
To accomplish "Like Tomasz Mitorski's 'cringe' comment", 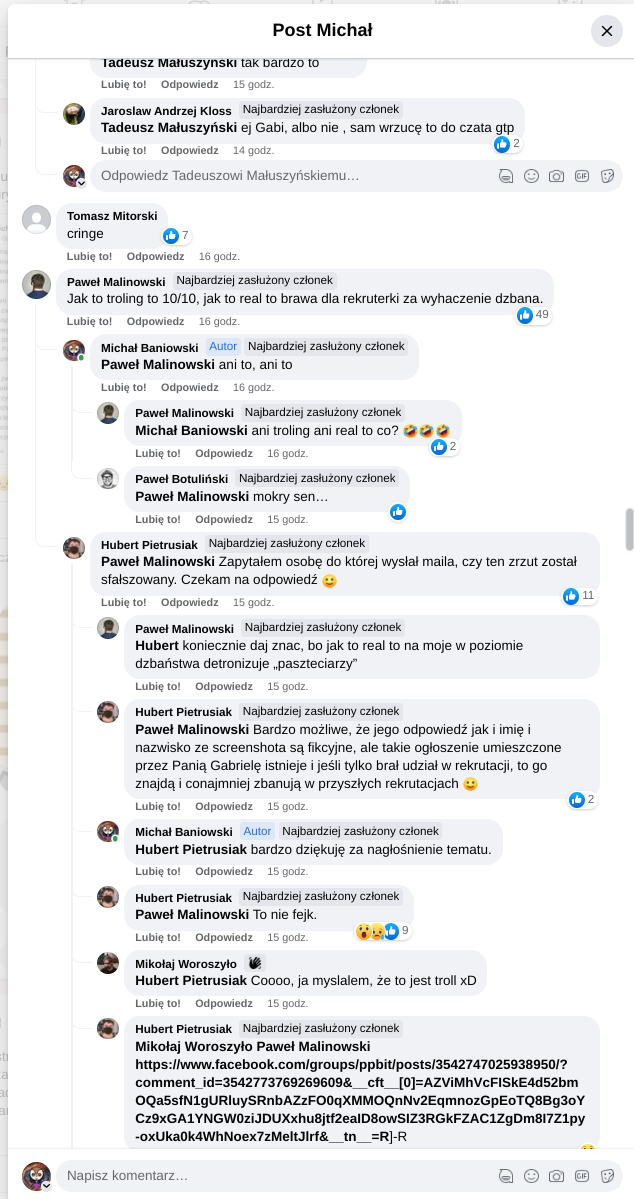I will (x=89, y=256).
